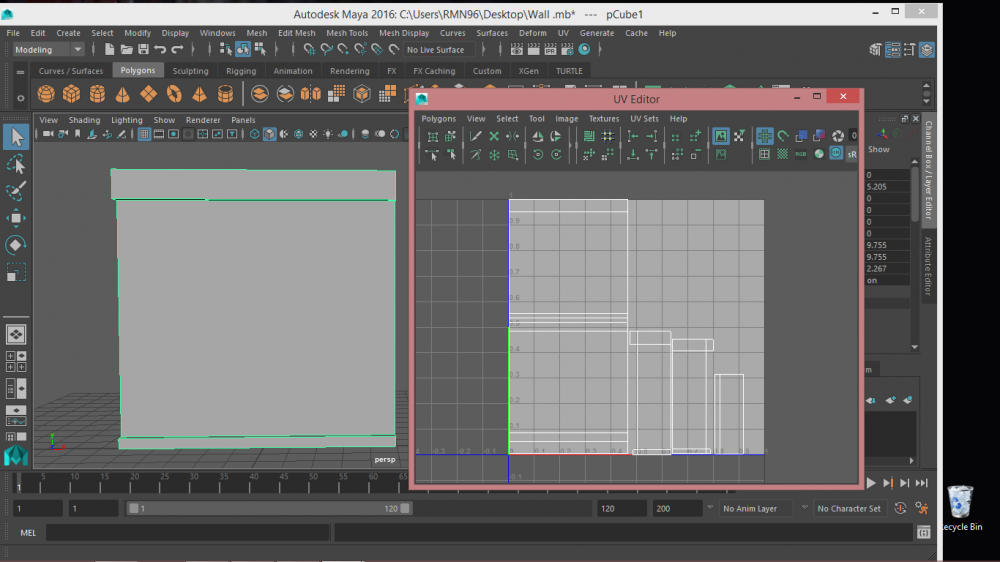Create a polygon sphere from the shelf
This screenshot has height=562, width=1000.
click(x=46, y=94)
